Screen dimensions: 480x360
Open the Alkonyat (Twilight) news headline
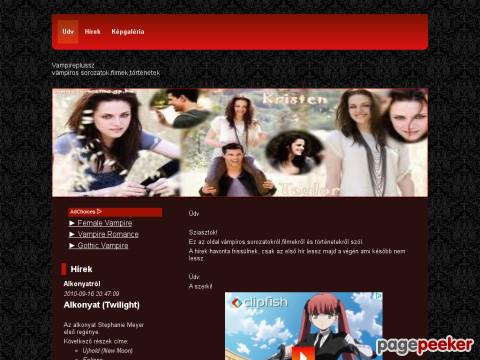point(102,305)
